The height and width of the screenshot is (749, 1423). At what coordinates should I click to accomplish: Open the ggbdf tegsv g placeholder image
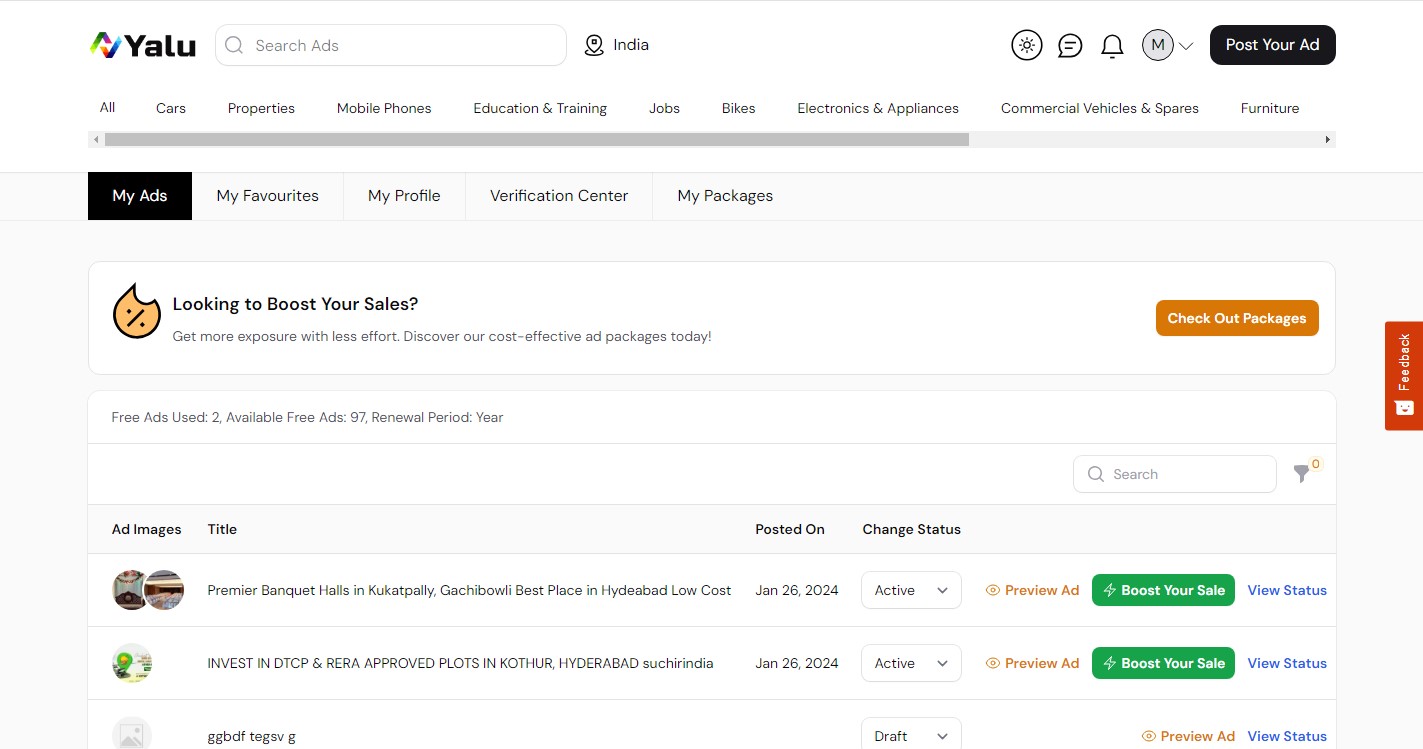tap(132, 735)
